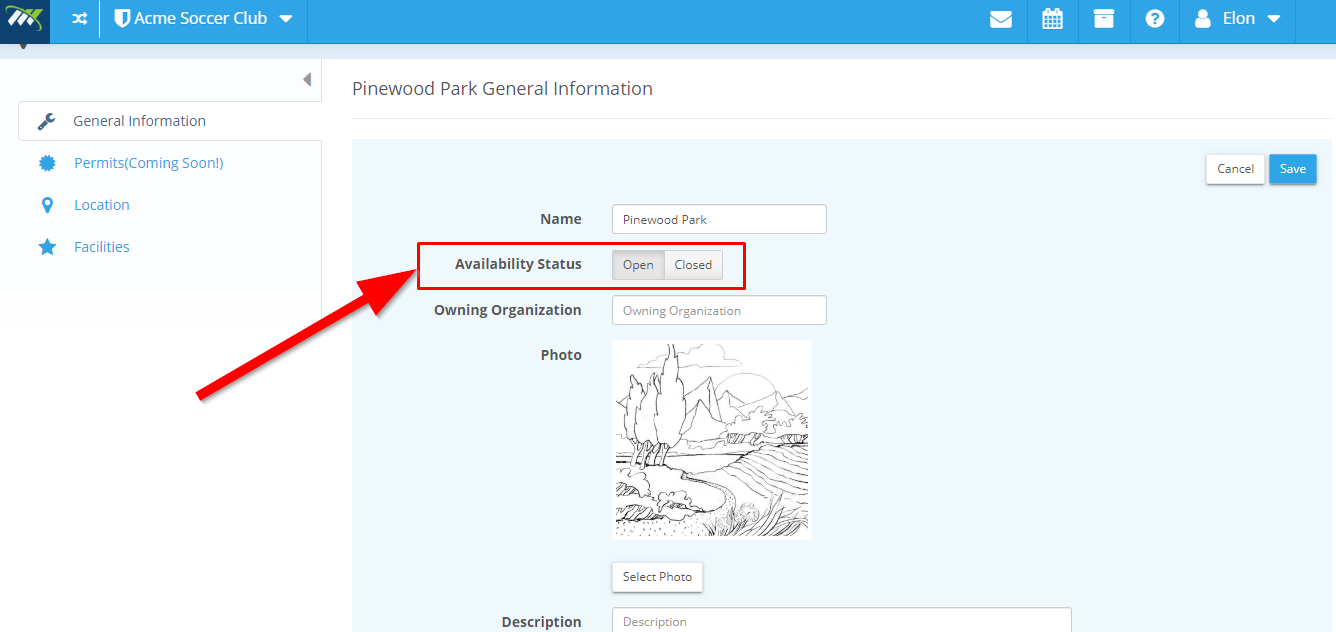This screenshot has width=1336, height=632.
Task: Click the shuffle switch icon in header
Action: click(x=79, y=19)
